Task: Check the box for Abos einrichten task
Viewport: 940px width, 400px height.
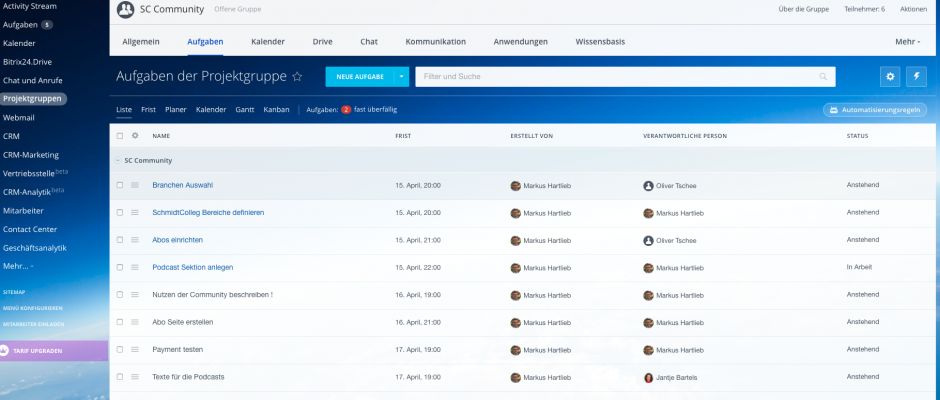Action: 120,240
